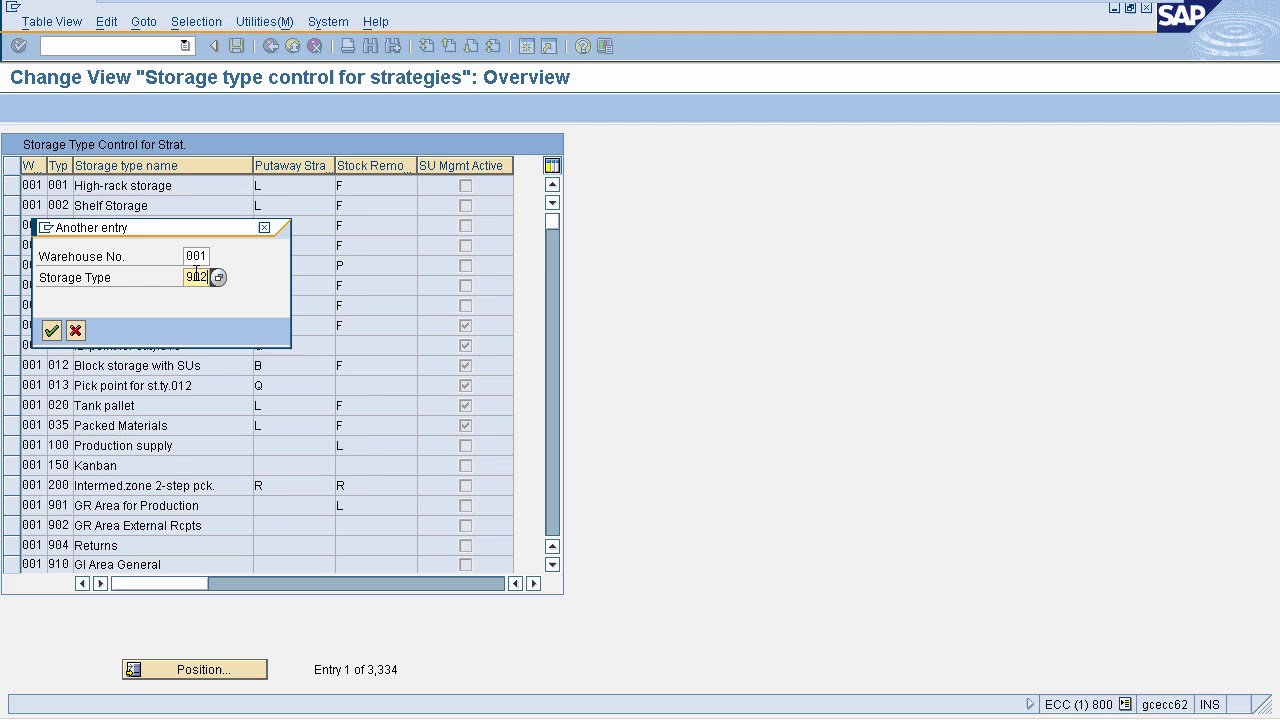The image size is (1280, 720).
Task: Click the vertical scrollbar thumb of the table
Action: tap(552, 223)
